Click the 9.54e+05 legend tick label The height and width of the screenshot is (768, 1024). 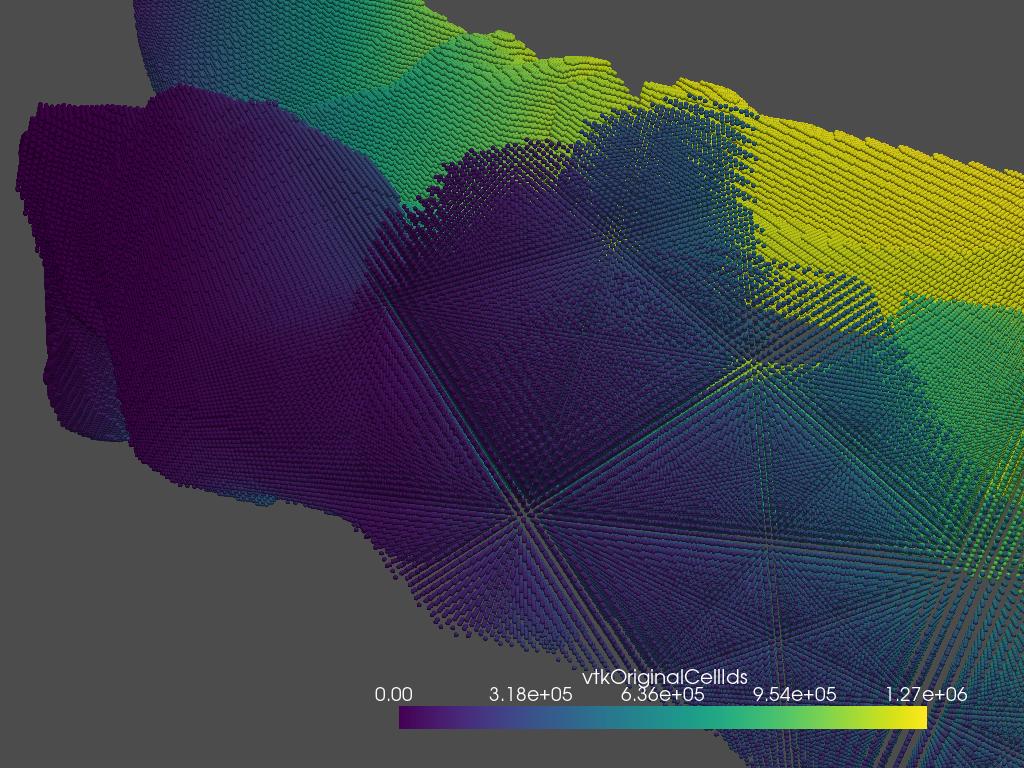pyautogui.click(x=795, y=694)
